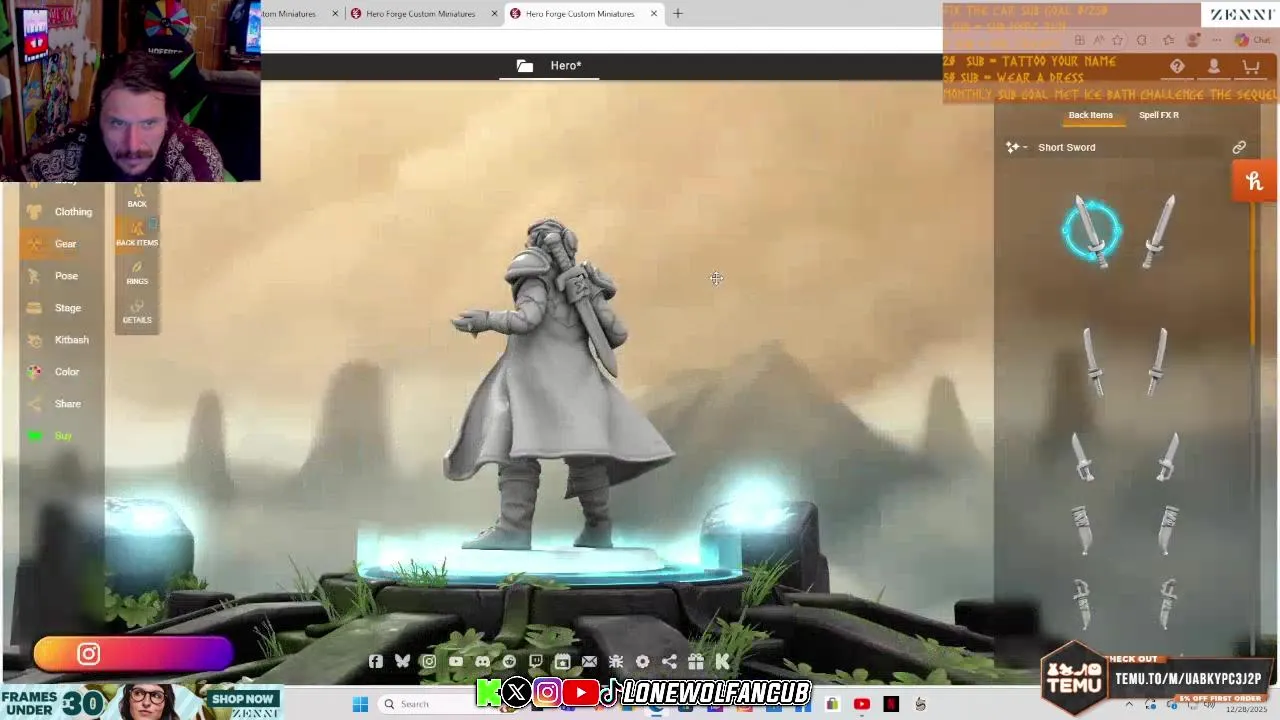The width and height of the screenshot is (1280, 720).
Task: Open the Pose category
Action: pyautogui.click(x=60, y=276)
